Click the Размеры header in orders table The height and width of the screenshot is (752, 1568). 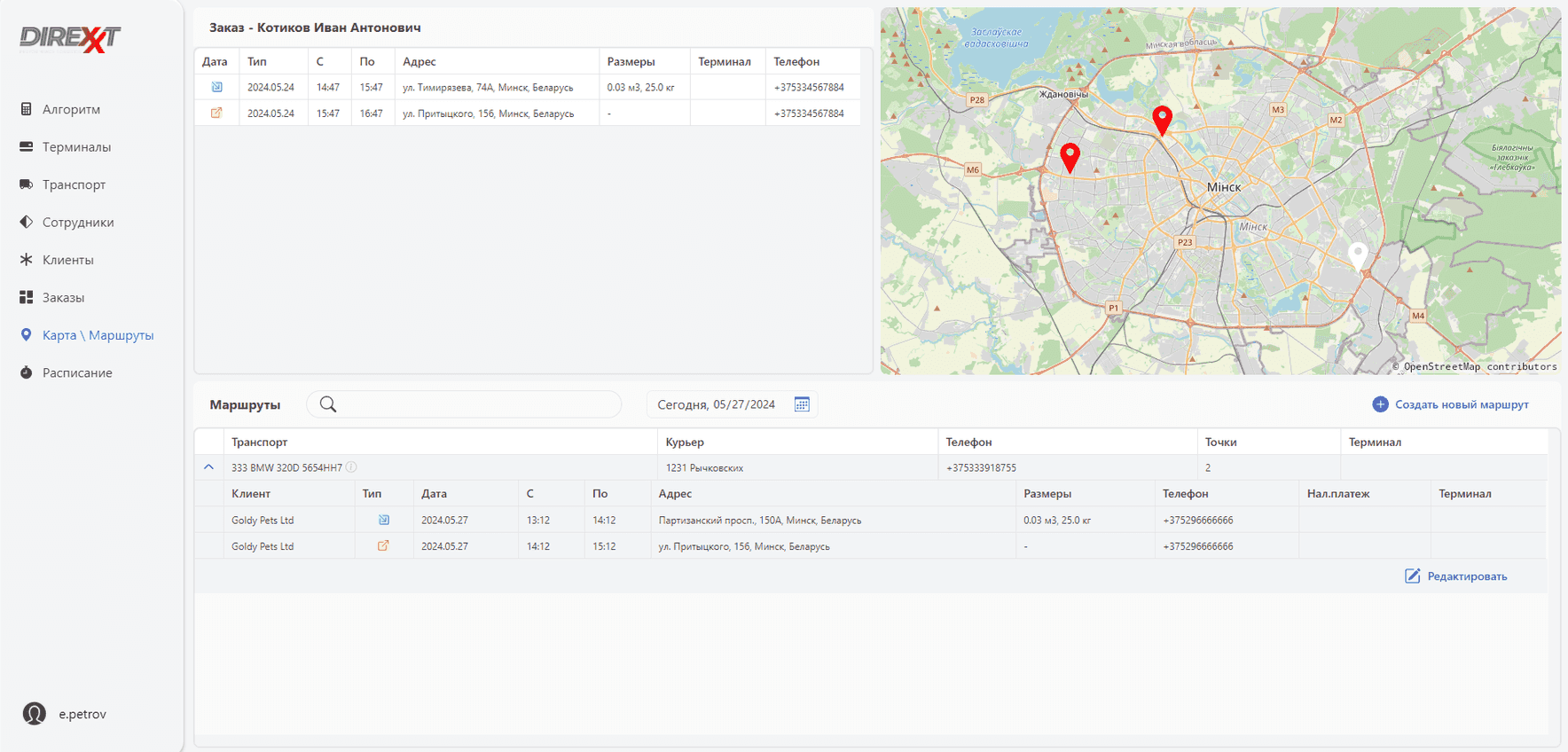click(x=631, y=61)
